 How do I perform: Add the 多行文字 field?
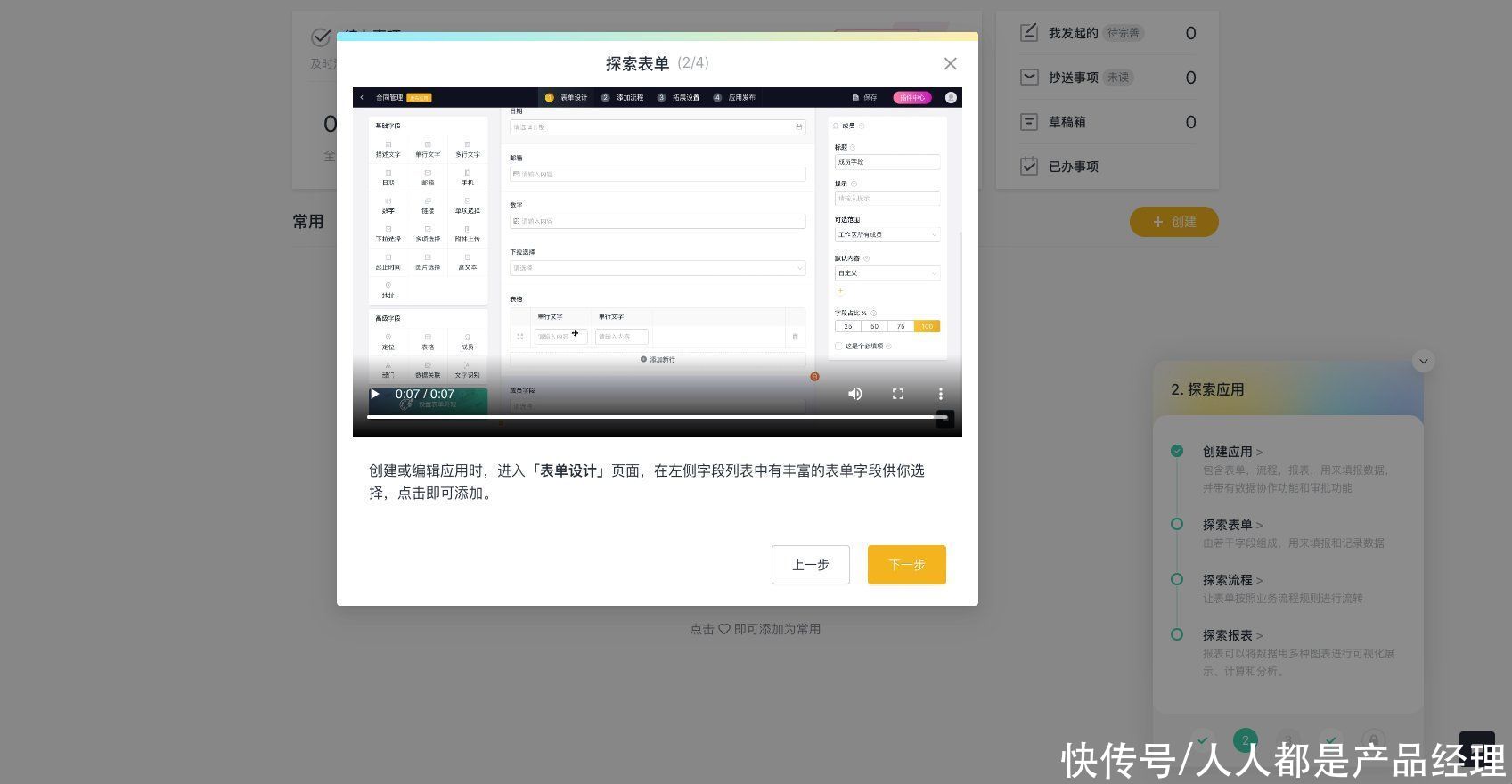click(x=468, y=149)
